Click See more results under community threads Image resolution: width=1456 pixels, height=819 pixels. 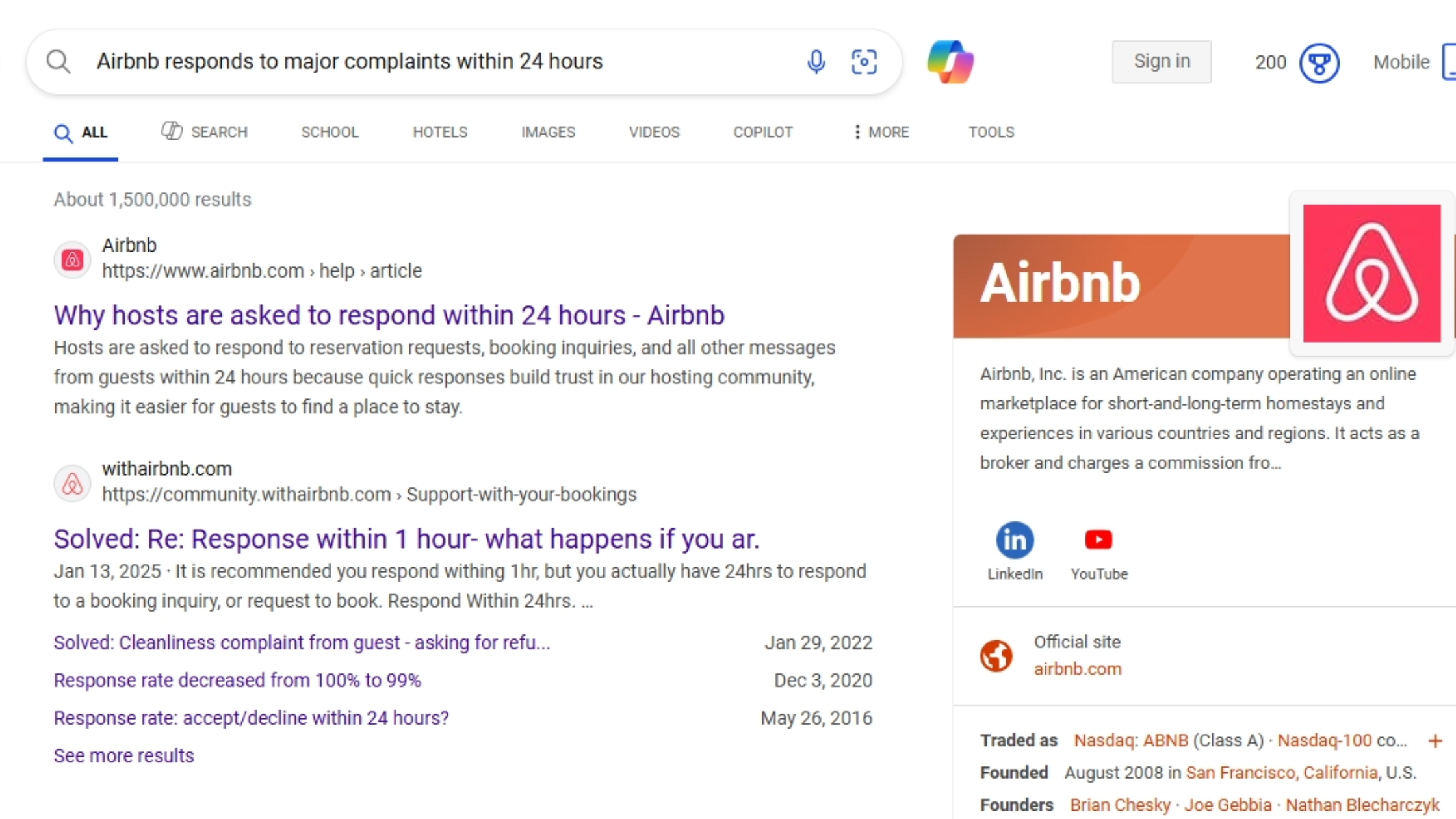click(x=123, y=755)
